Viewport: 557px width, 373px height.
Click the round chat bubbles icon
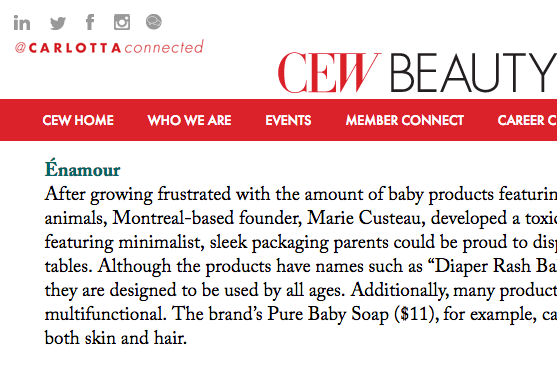click(x=154, y=22)
